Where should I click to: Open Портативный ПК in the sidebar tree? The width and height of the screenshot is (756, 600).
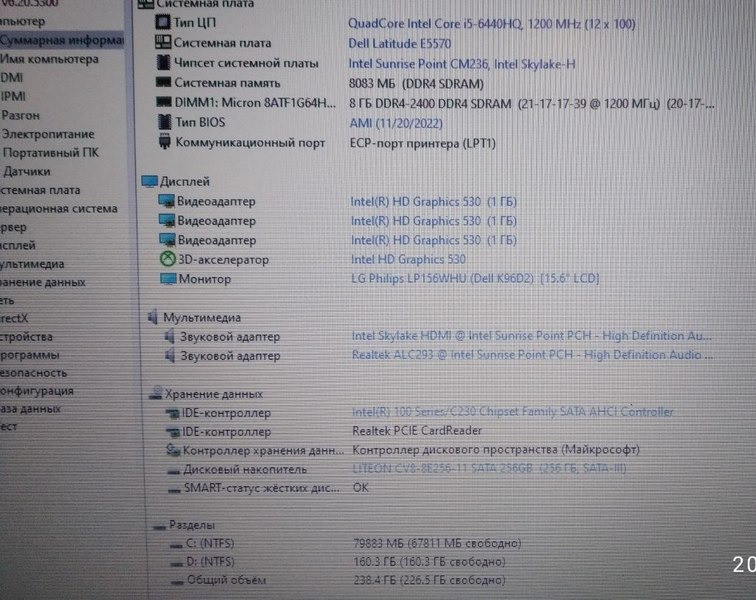51,152
